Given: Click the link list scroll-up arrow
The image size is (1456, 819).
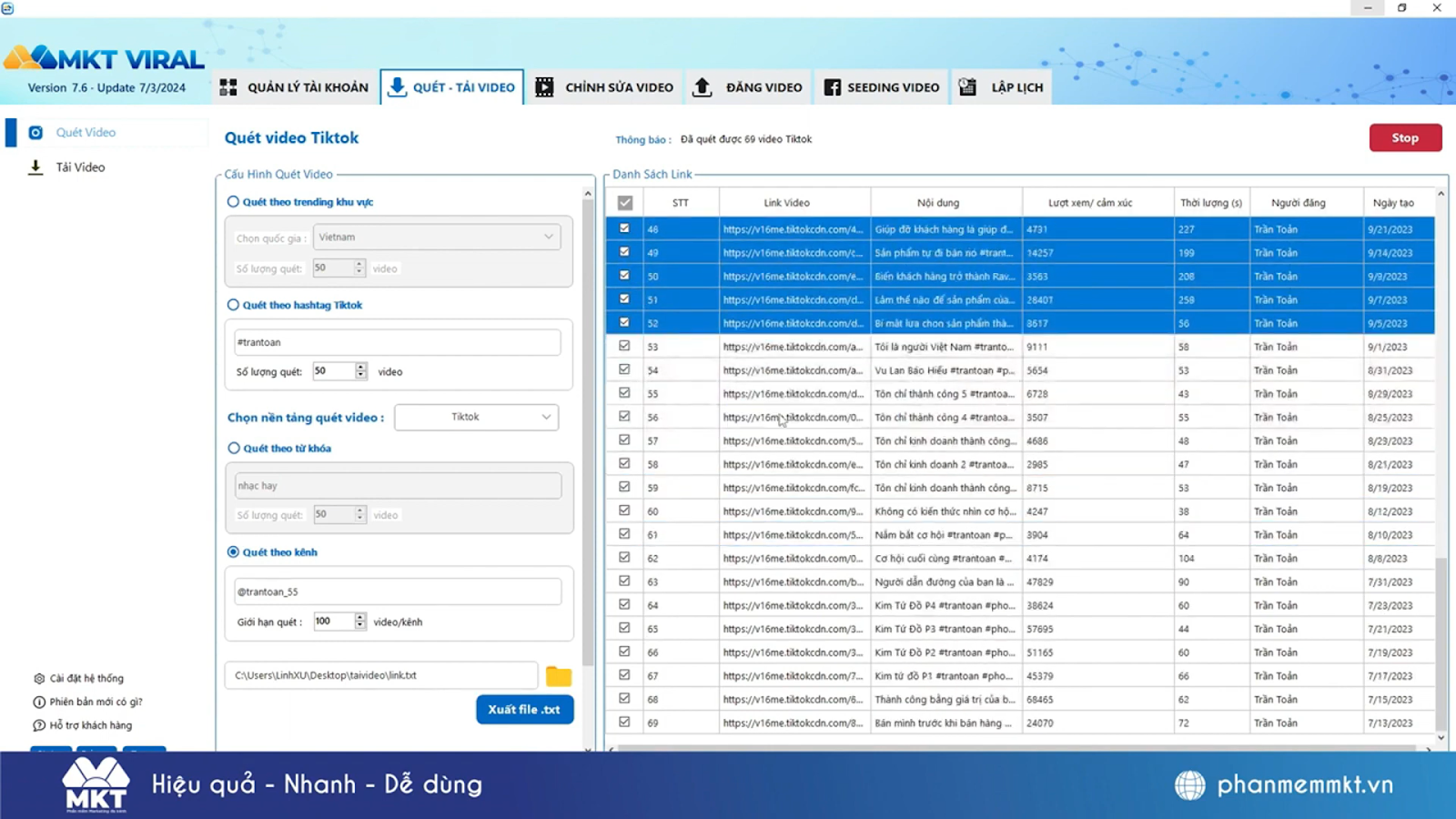Looking at the screenshot, I should (x=1441, y=195).
